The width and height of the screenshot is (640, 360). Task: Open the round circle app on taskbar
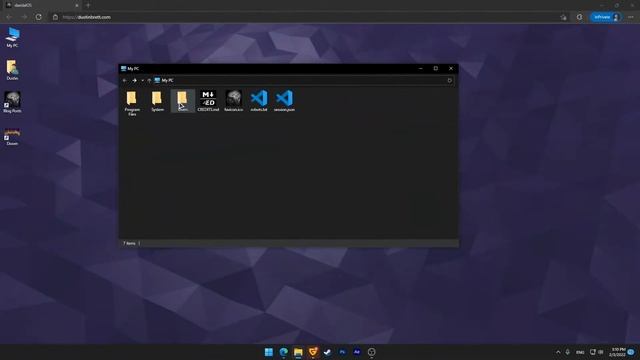pos(371,352)
